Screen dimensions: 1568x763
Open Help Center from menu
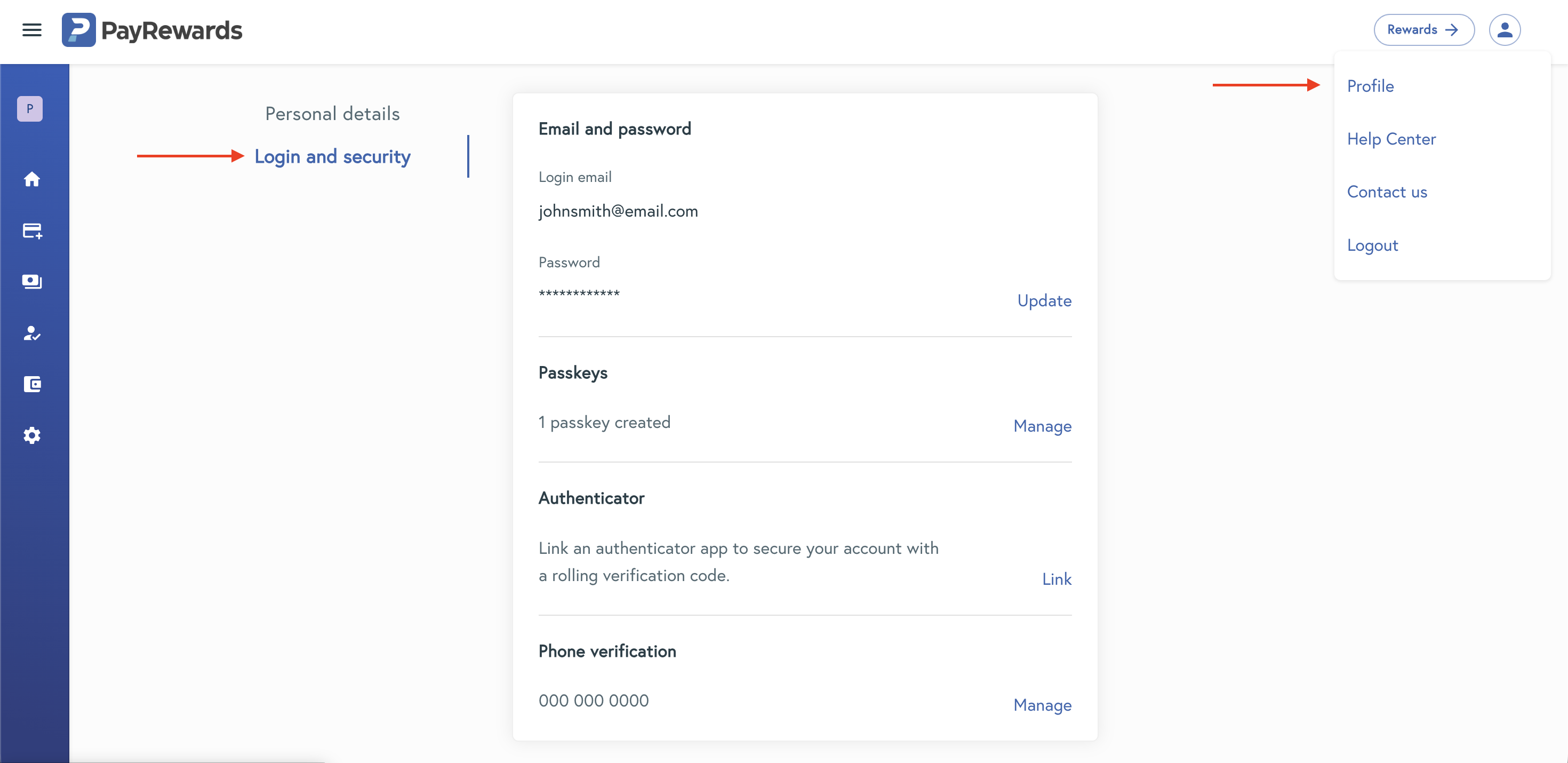point(1391,139)
